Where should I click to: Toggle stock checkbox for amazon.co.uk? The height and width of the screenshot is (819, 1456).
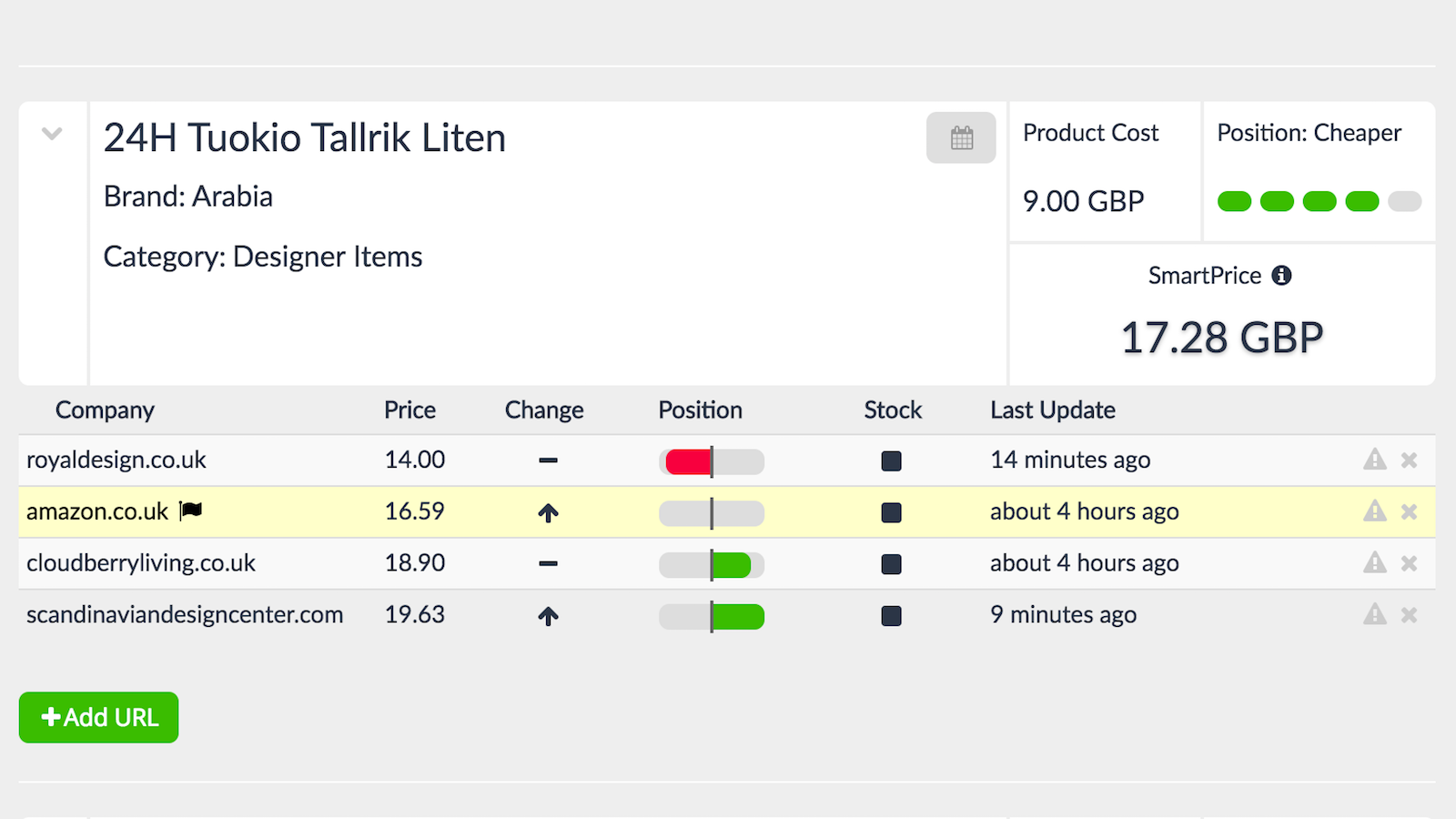(891, 513)
